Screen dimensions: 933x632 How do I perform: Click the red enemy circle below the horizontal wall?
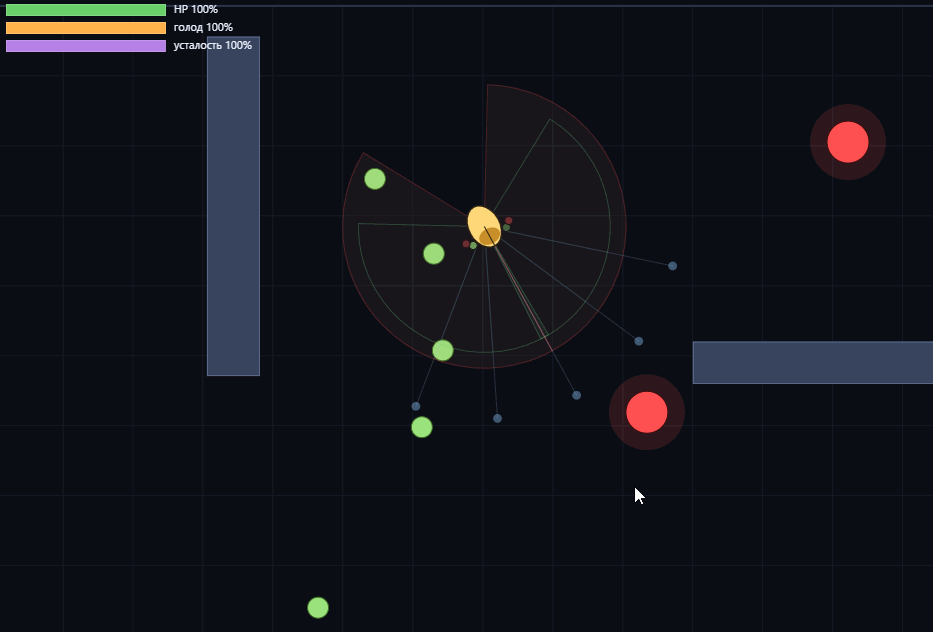click(647, 412)
